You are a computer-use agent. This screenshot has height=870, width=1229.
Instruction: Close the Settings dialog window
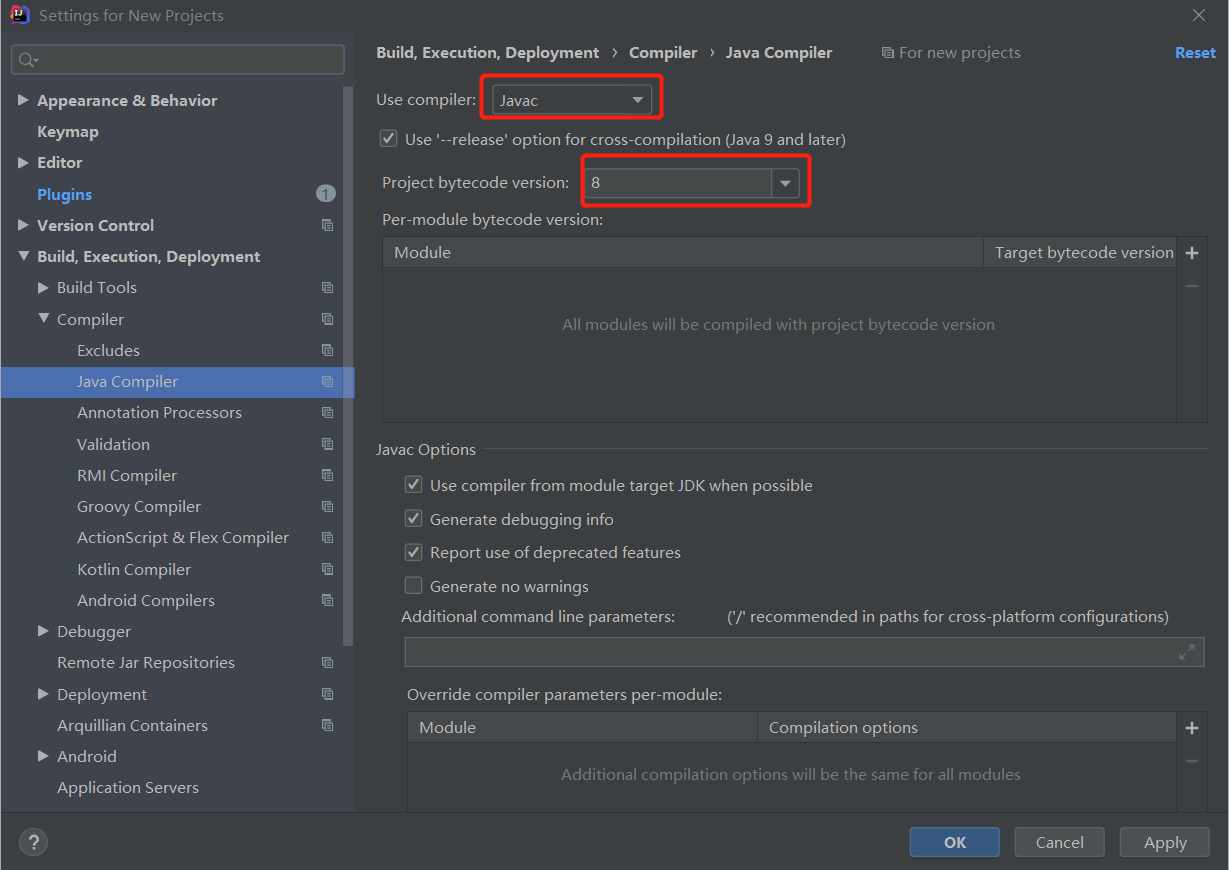point(1199,15)
